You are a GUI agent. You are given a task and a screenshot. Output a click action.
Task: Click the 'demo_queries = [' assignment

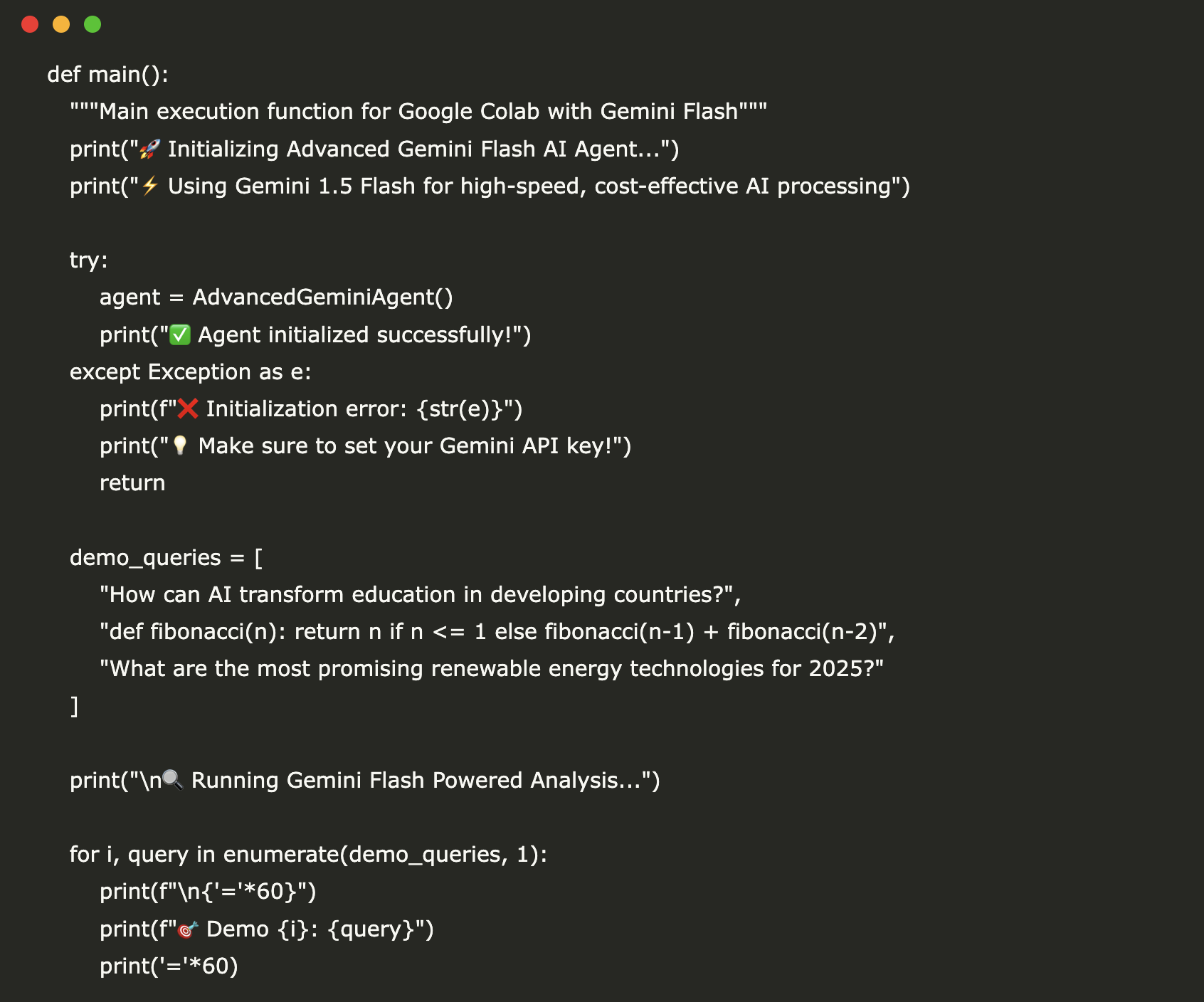166,558
